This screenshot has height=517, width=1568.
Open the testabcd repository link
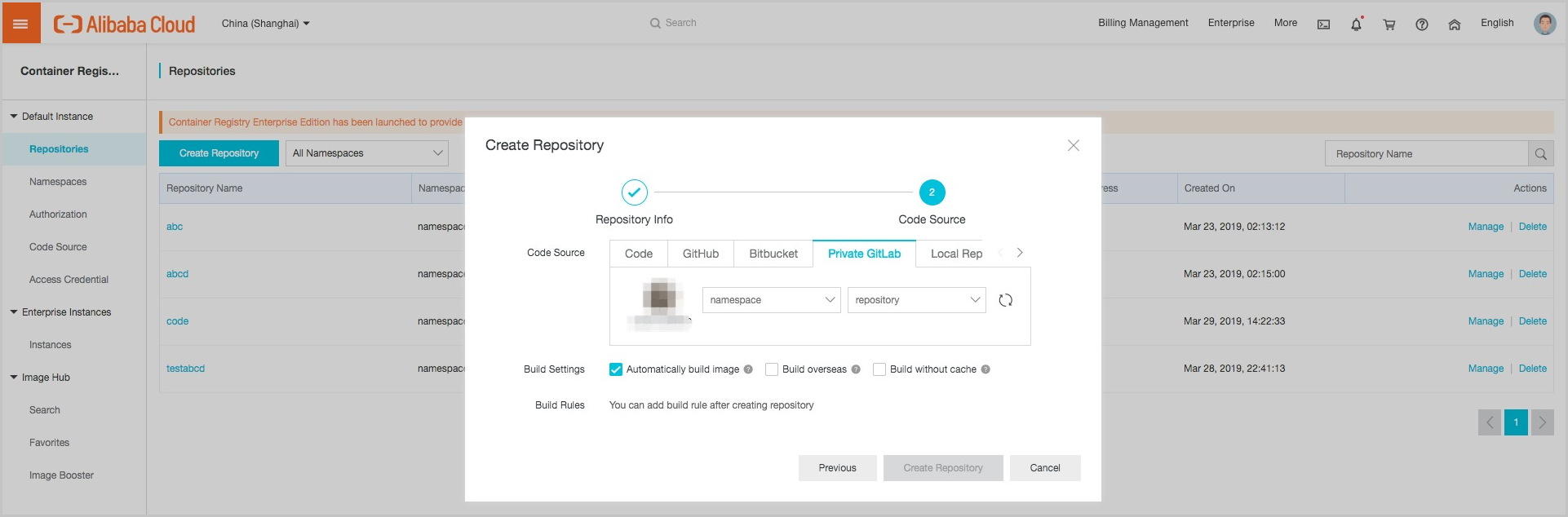pos(185,369)
